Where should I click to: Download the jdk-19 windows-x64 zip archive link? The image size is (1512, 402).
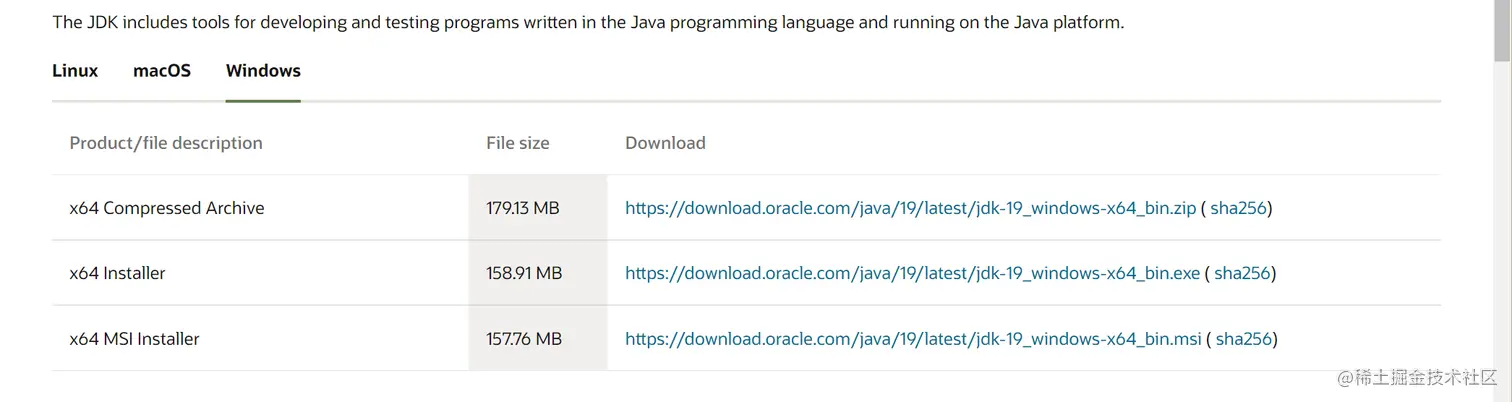point(910,208)
